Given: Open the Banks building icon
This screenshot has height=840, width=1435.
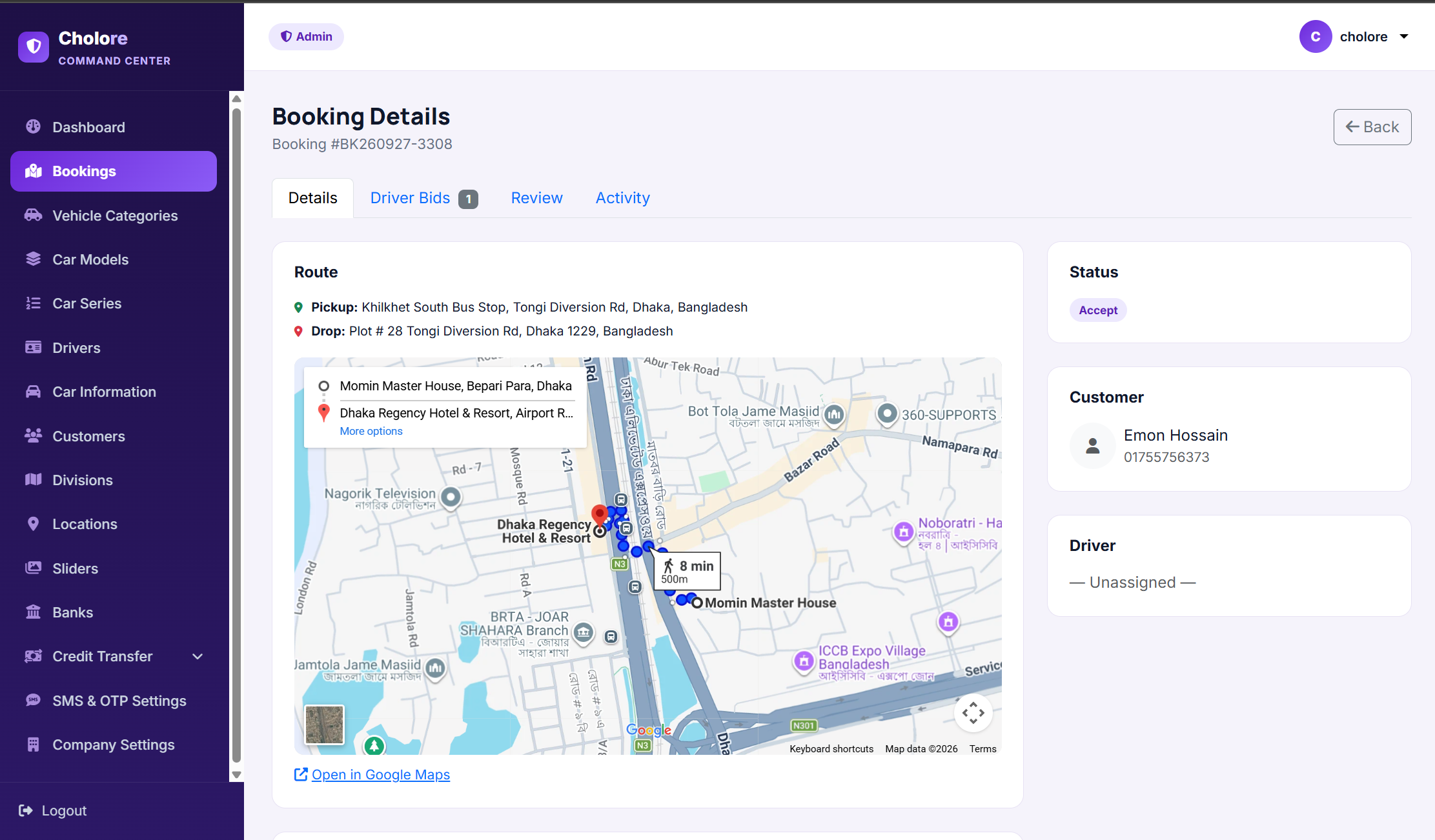Looking at the screenshot, I should (x=34, y=612).
